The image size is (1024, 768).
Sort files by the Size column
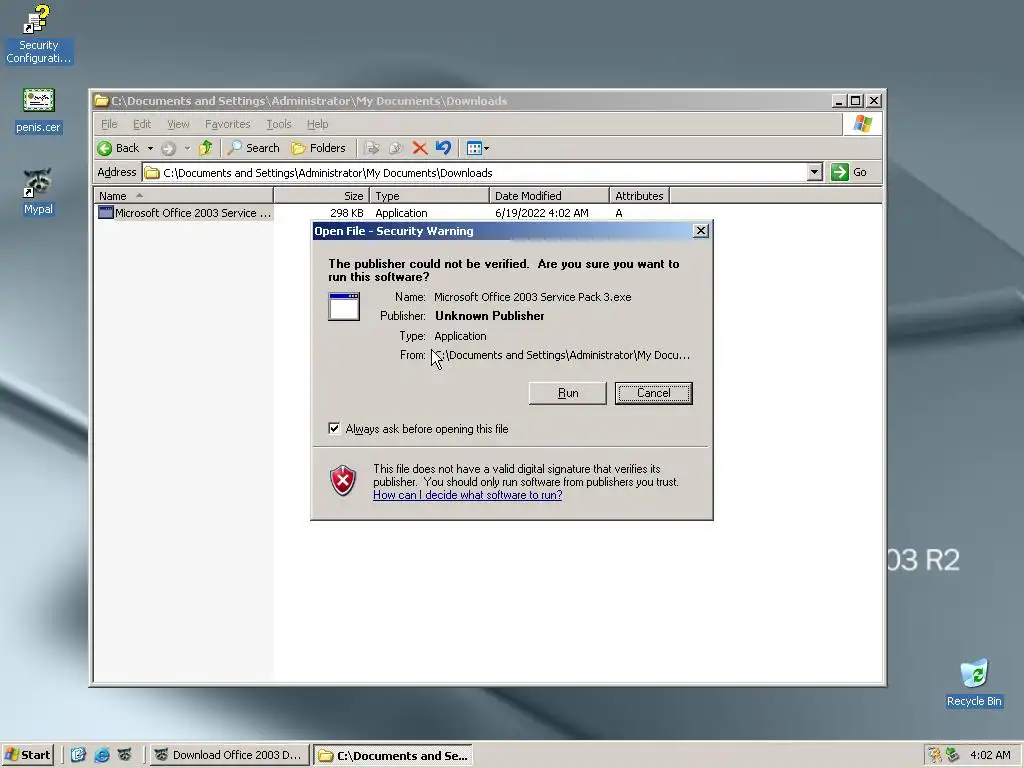[x=321, y=196]
